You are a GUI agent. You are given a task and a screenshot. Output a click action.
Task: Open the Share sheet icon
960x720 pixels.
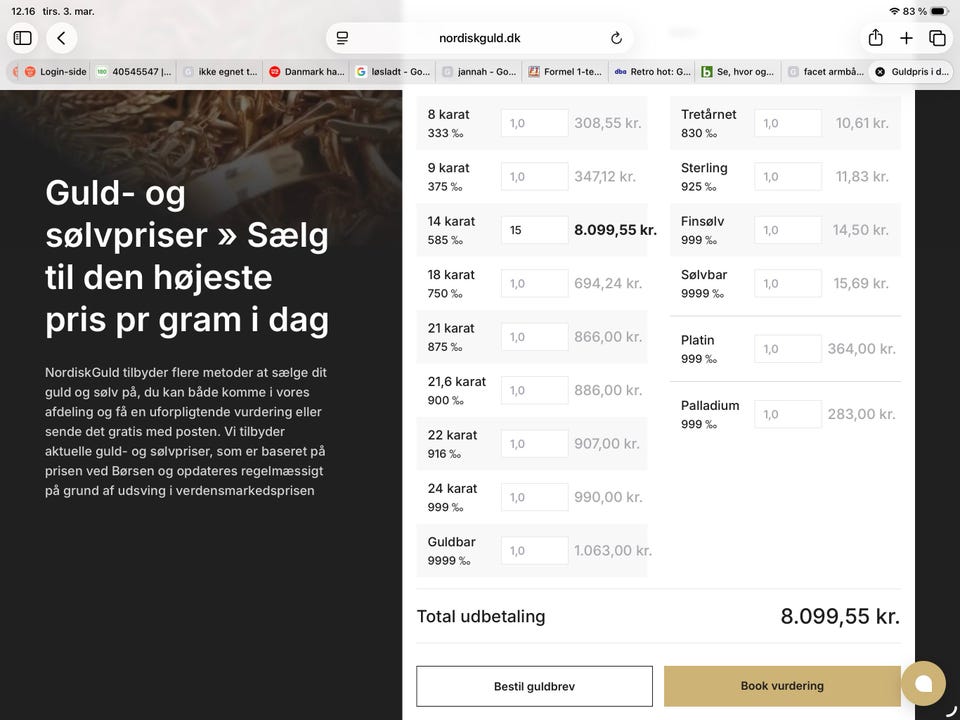click(x=876, y=38)
